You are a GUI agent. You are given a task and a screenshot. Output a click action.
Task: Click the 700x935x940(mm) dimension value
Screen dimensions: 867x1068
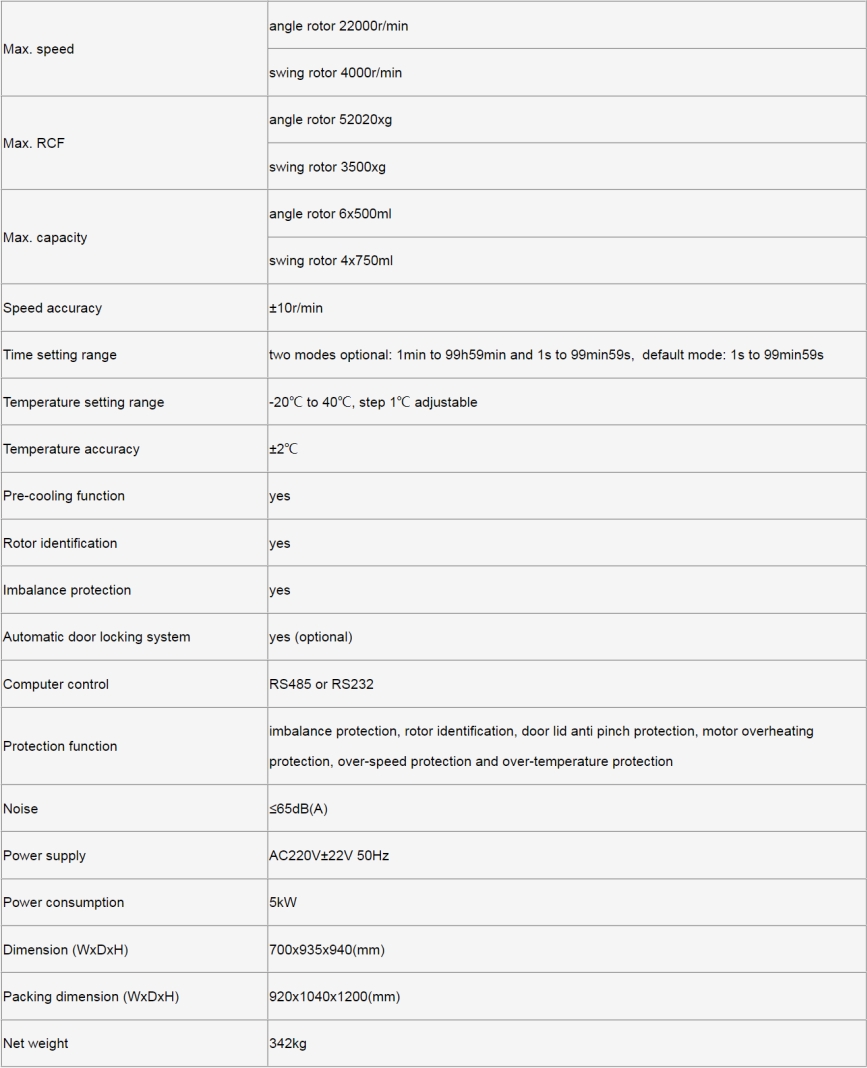pyautogui.click(x=327, y=949)
